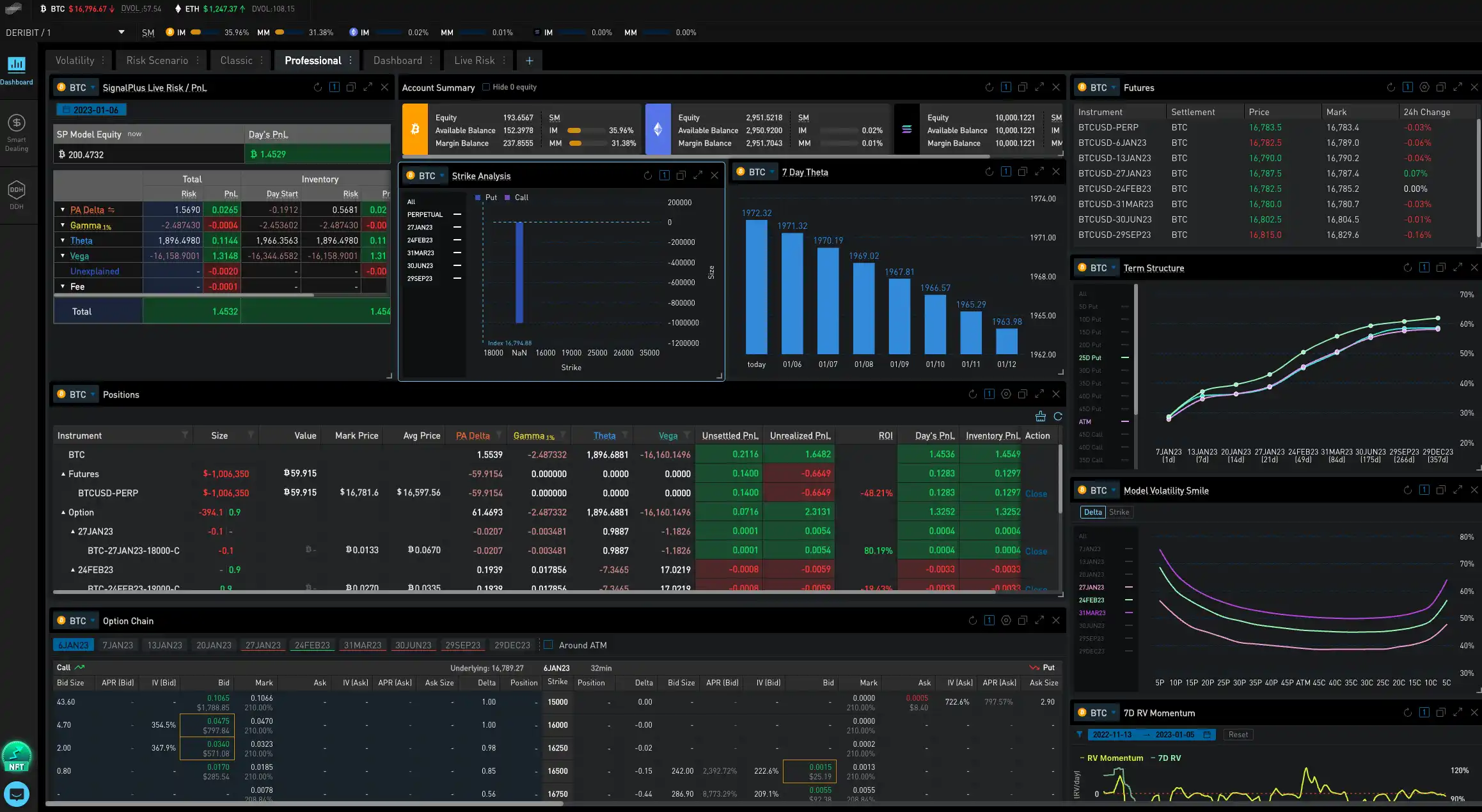The image size is (1482, 812).
Task: Click the Option Chain horizontal scrollbar
Action: (304, 803)
